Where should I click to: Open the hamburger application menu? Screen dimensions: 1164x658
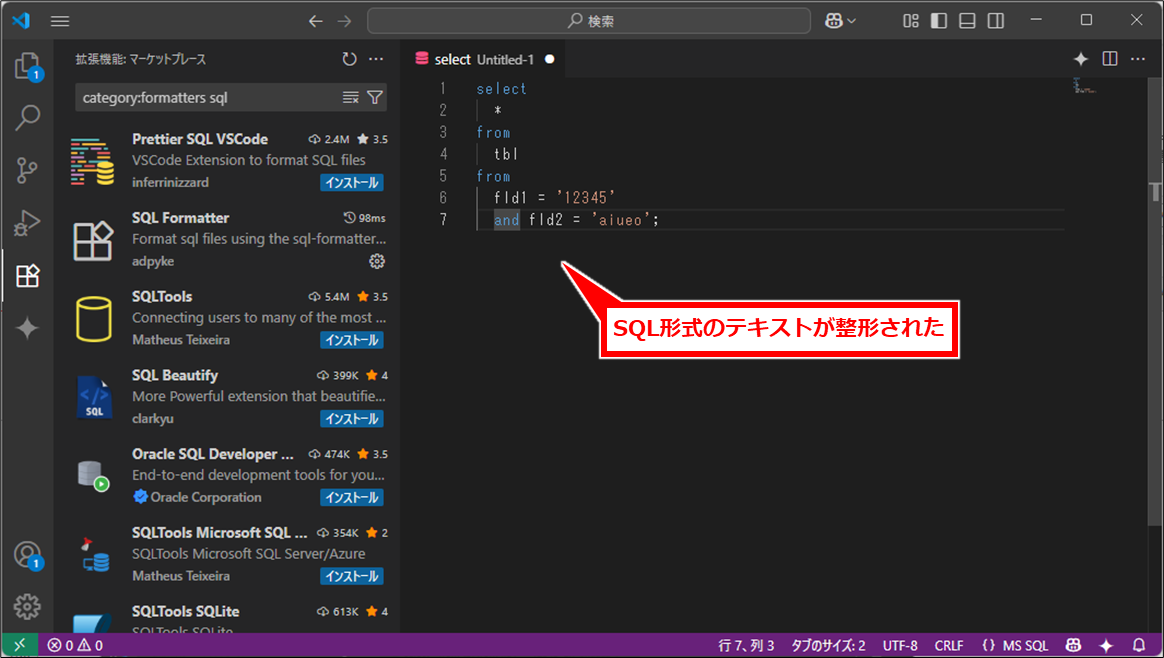[60, 21]
